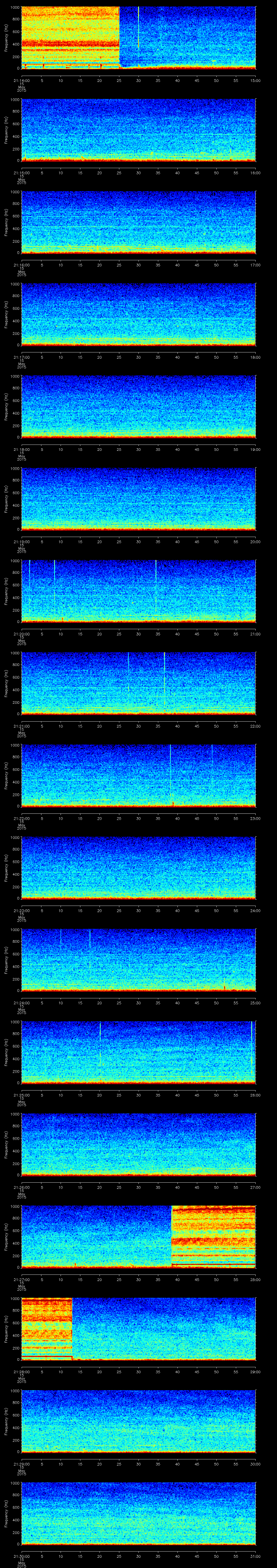Select the 21:20:00 time axis label
The width and height of the screenshot is (277, 1568).
tap(21, 634)
